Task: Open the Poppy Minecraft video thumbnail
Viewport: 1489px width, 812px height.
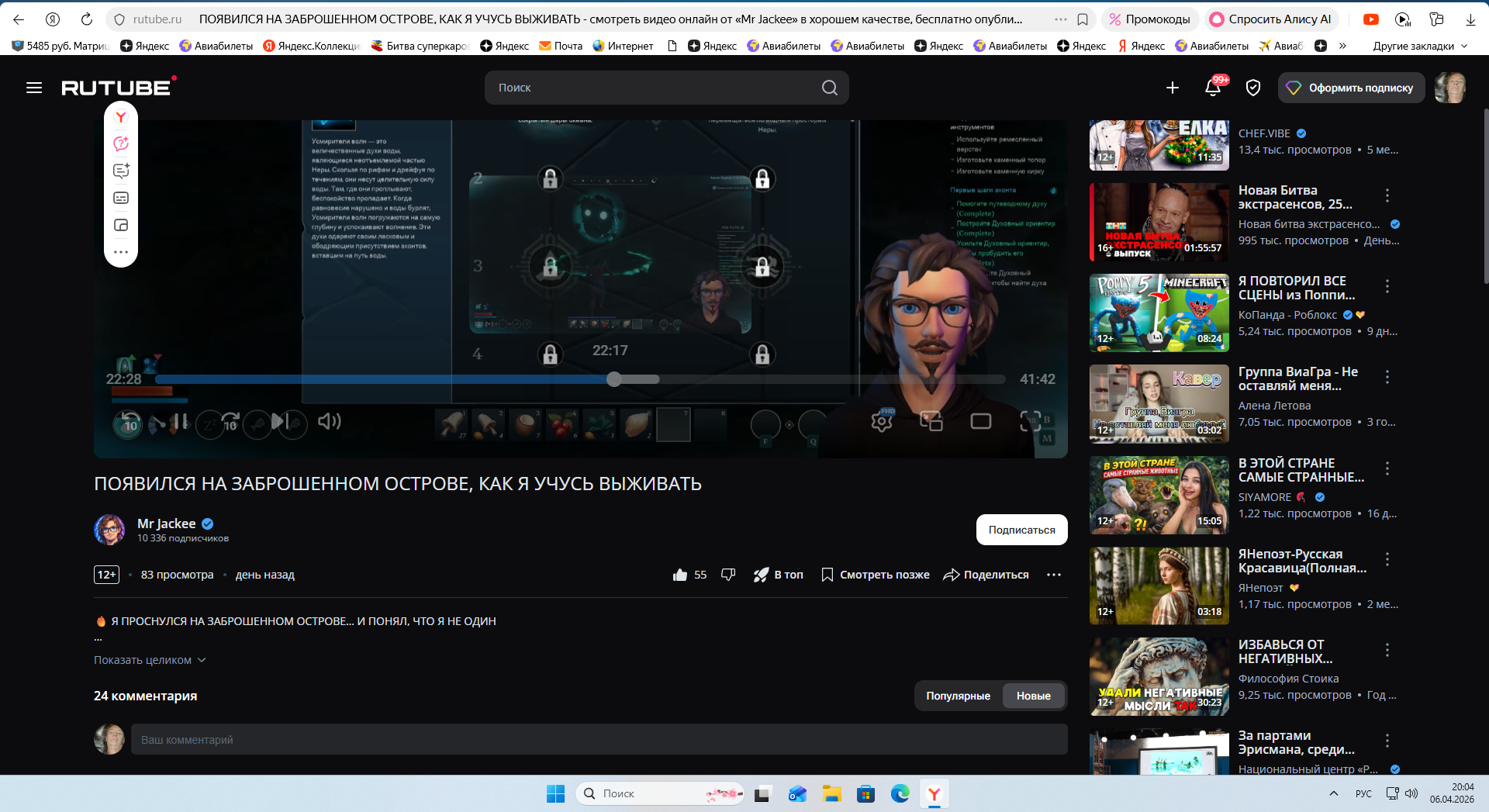Action: point(1159,313)
